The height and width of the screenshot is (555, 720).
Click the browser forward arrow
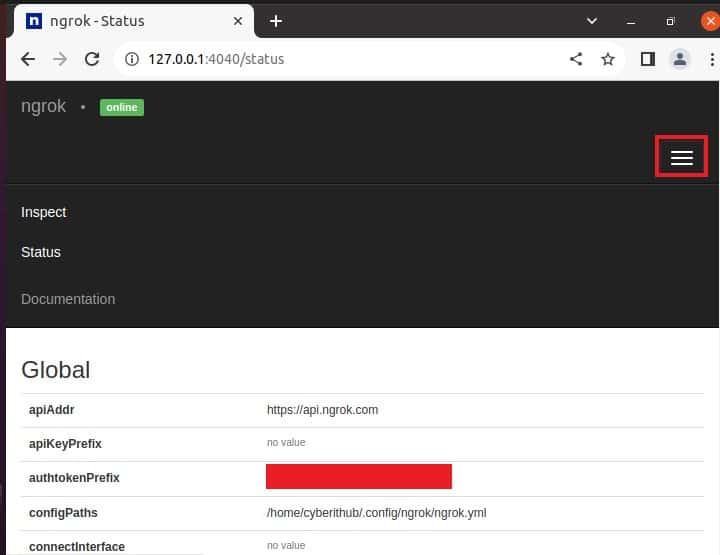(x=60, y=59)
